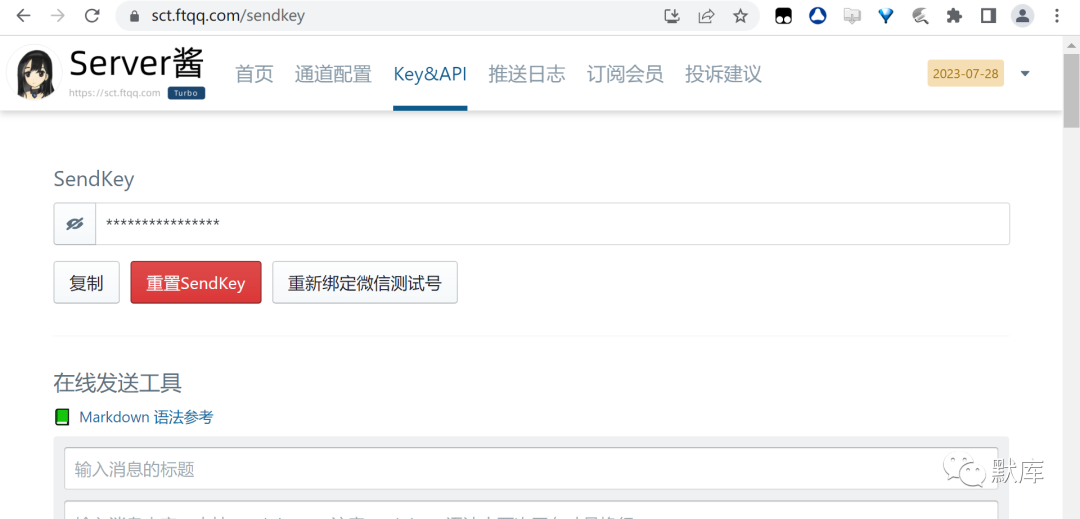Click the Turbo badge under the logo
Screen dimensions: 1080x519
[x=186, y=93]
